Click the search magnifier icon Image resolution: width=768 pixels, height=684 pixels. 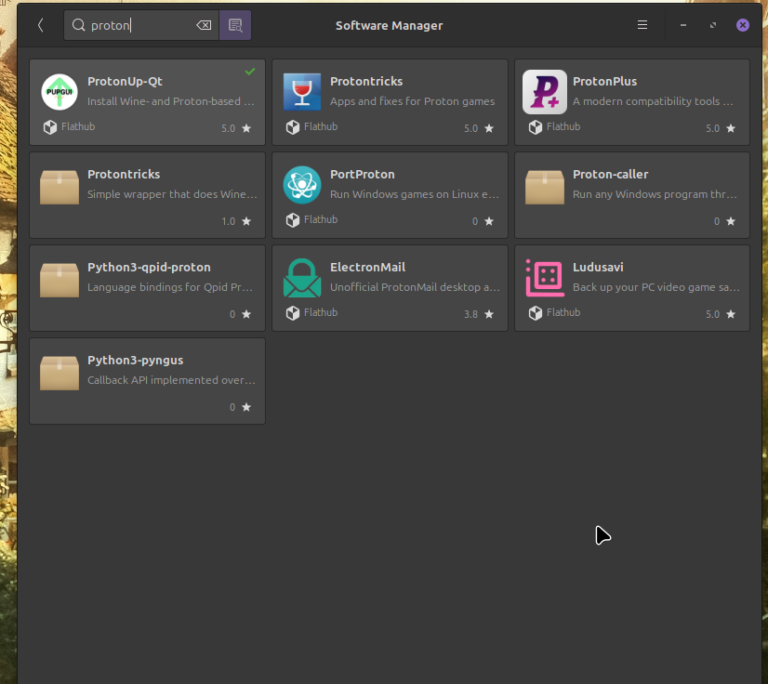78,25
